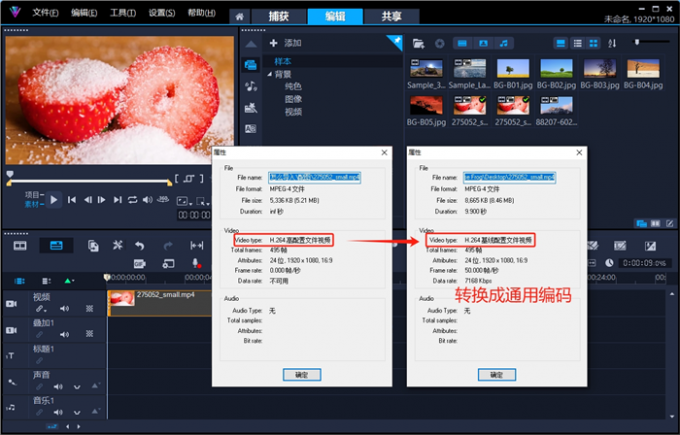This screenshot has width=680, height=435.
Task: Select 图像 under 背景
Action: pyautogui.click(x=293, y=99)
